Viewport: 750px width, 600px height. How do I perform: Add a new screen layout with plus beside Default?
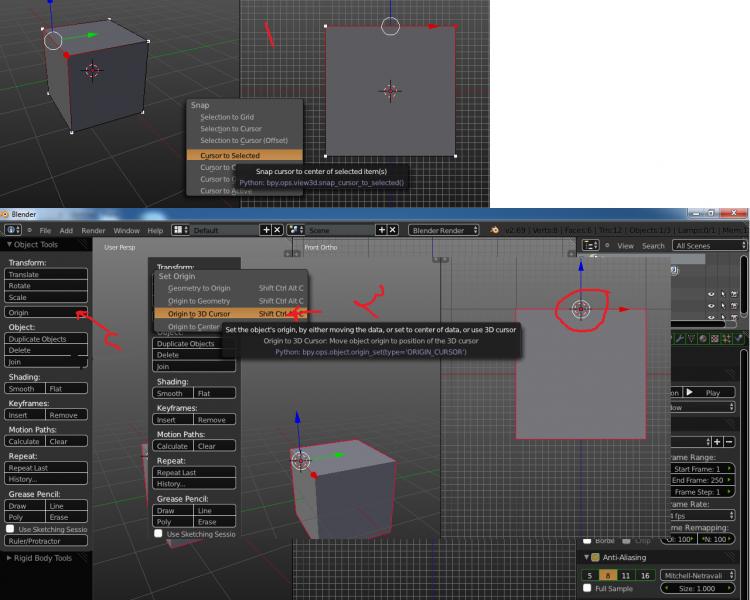(266, 230)
